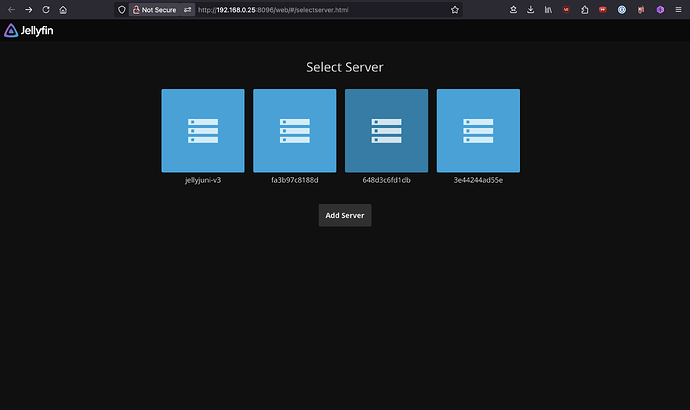Click the blue circular extension icon

tap(622, 10)
